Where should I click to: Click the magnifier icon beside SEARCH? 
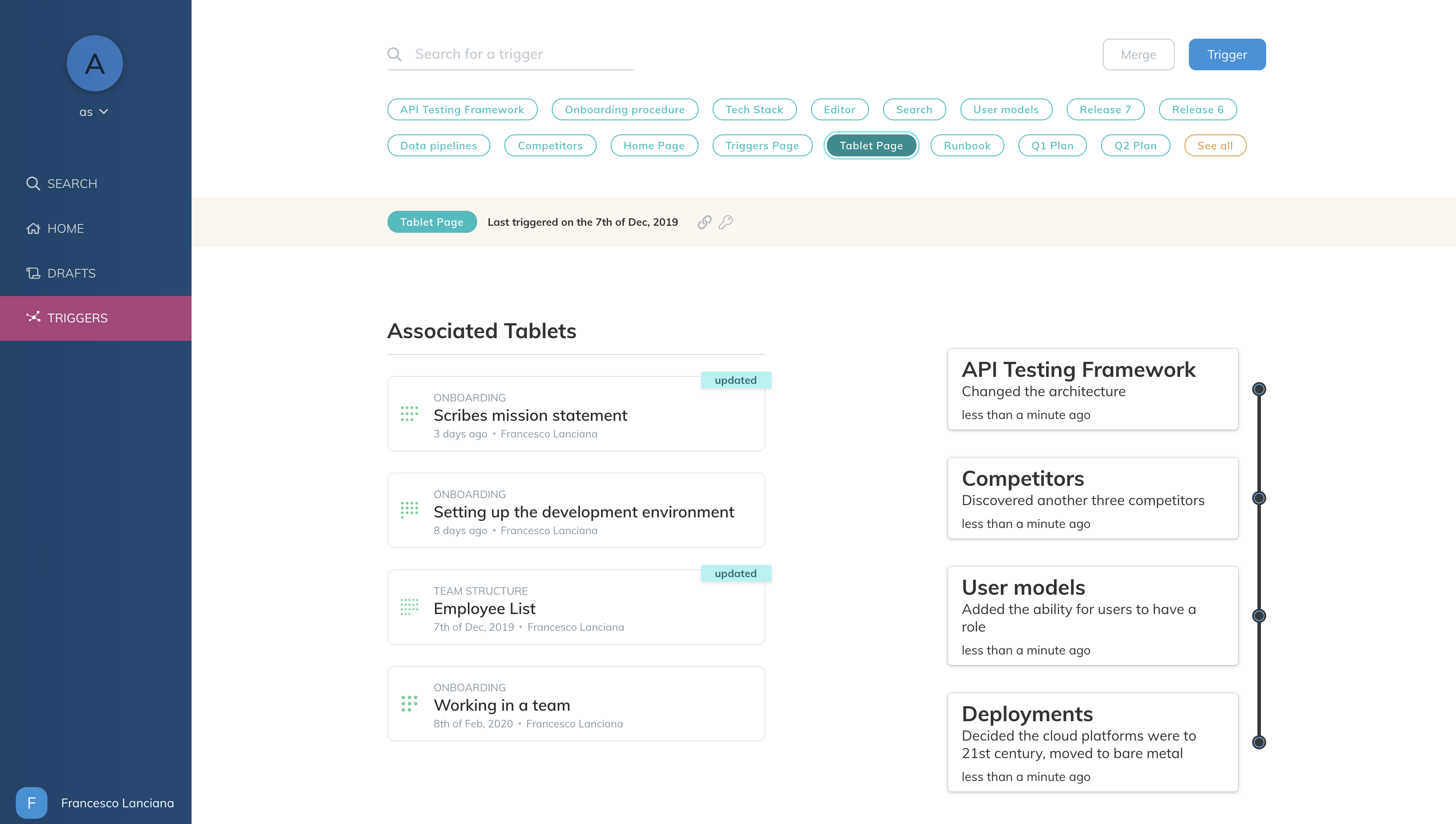(x=33, y=183)
